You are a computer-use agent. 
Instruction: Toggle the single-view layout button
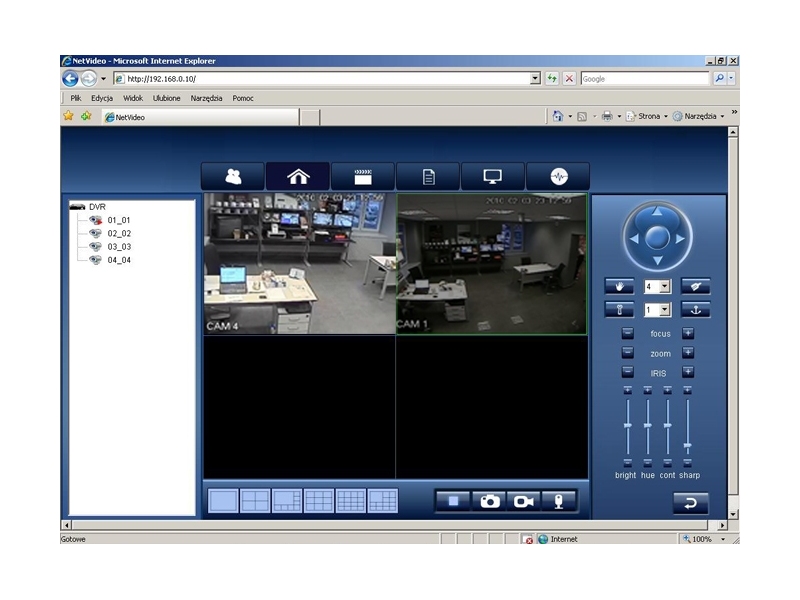[222, 498]
